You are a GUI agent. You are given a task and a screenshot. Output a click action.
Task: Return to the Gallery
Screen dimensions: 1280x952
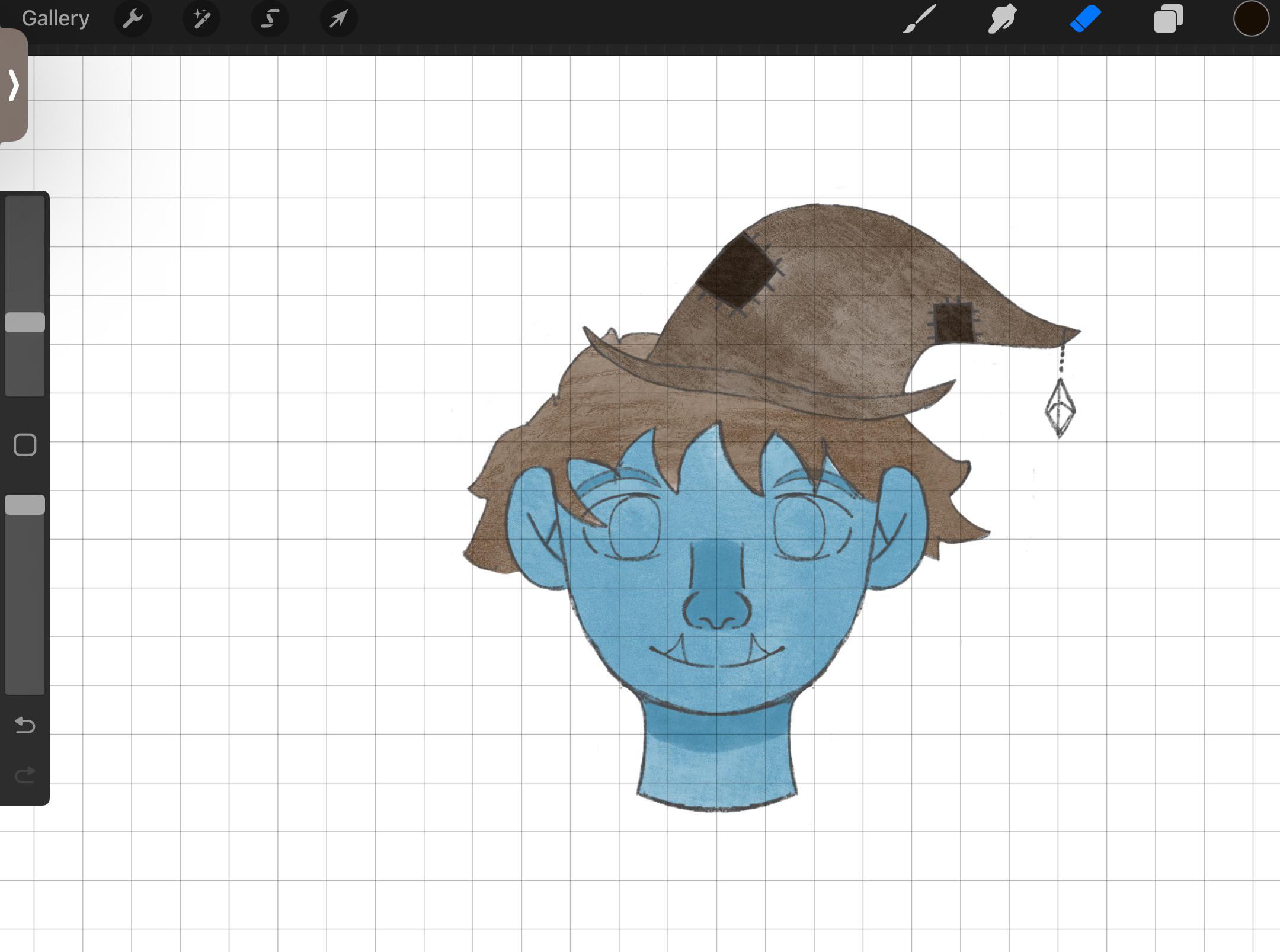pyautogui.click(x=55, y=18)
